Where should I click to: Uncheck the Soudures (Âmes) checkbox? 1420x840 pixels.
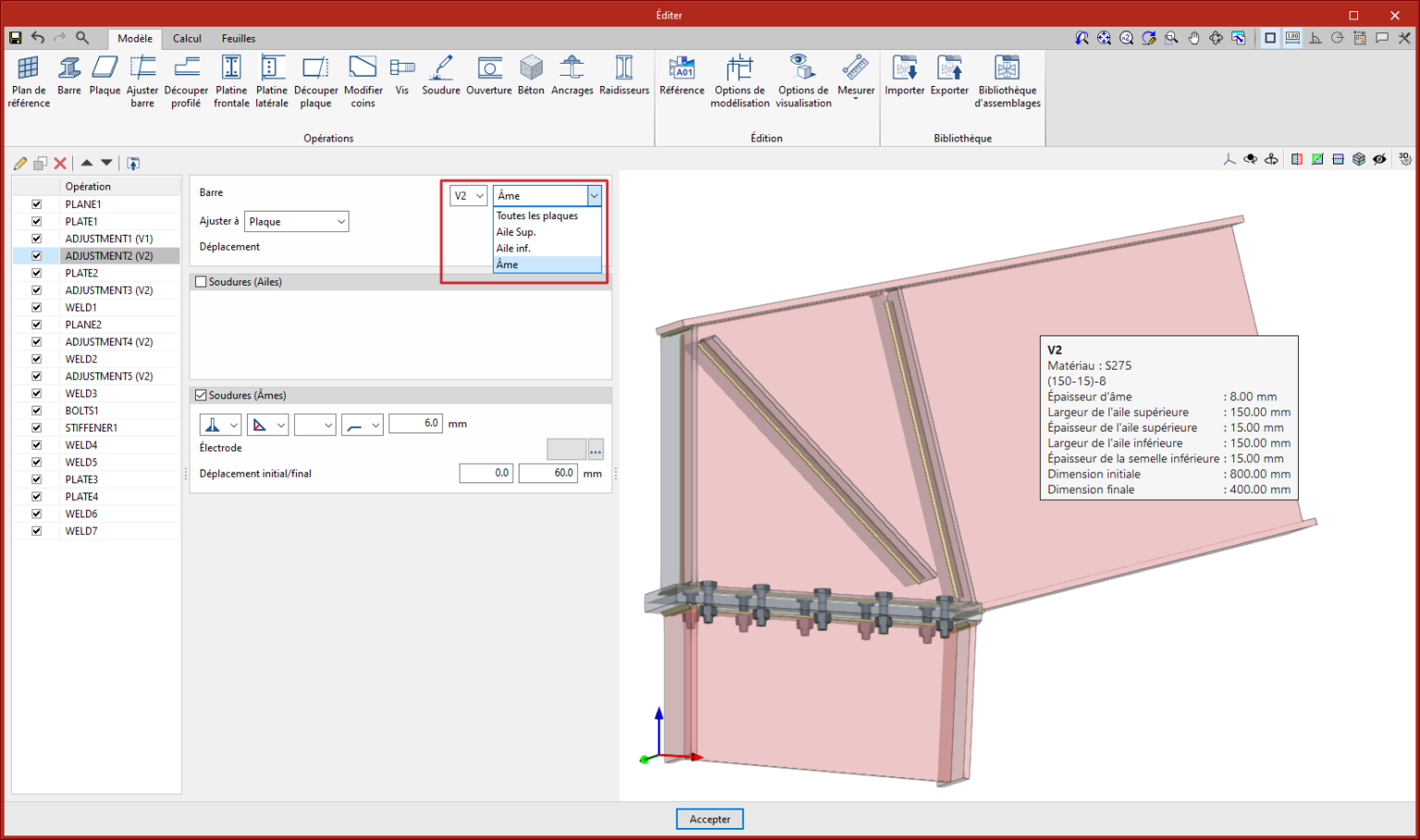click(201, 396)
